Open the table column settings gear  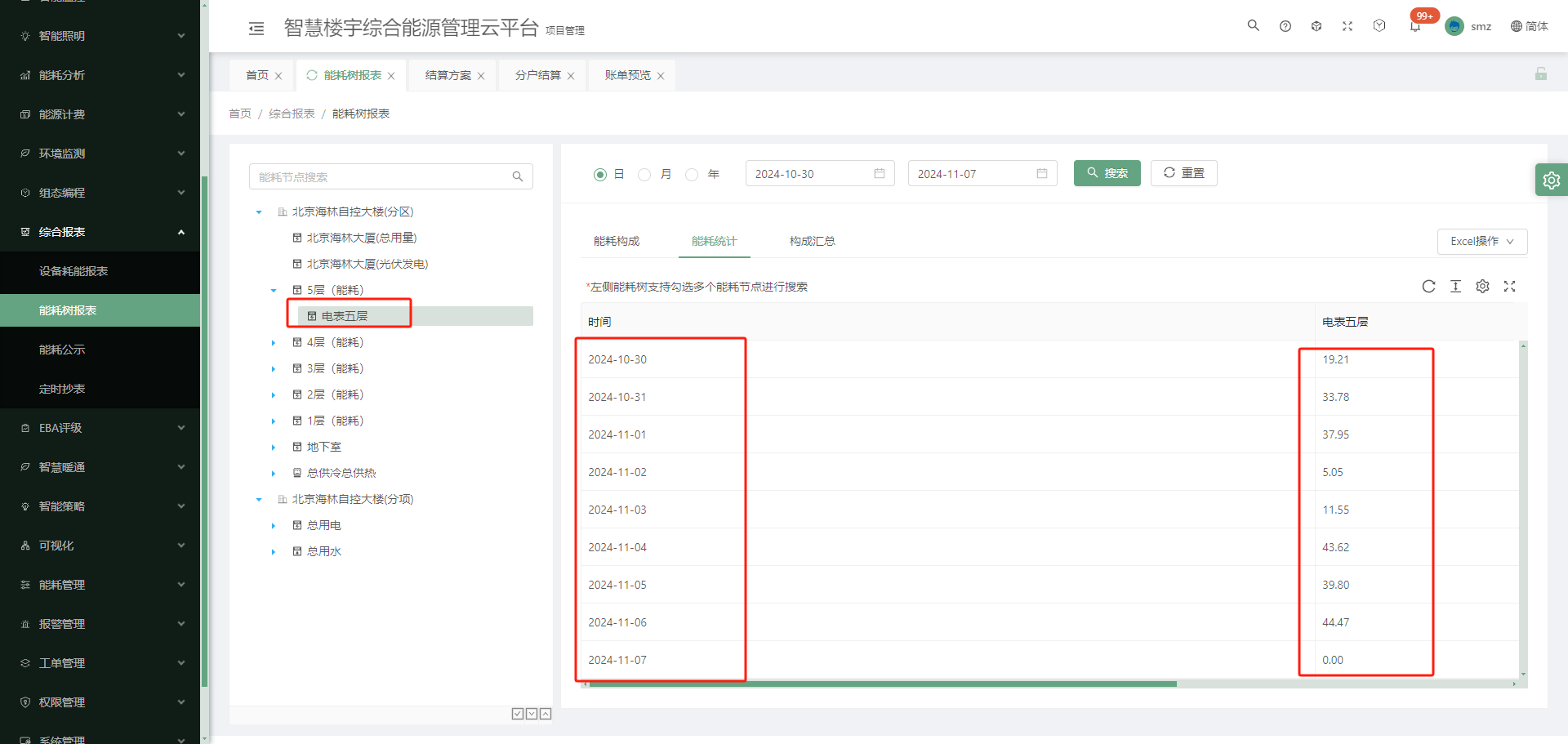pyautogui.click(x=1483, y=286)
